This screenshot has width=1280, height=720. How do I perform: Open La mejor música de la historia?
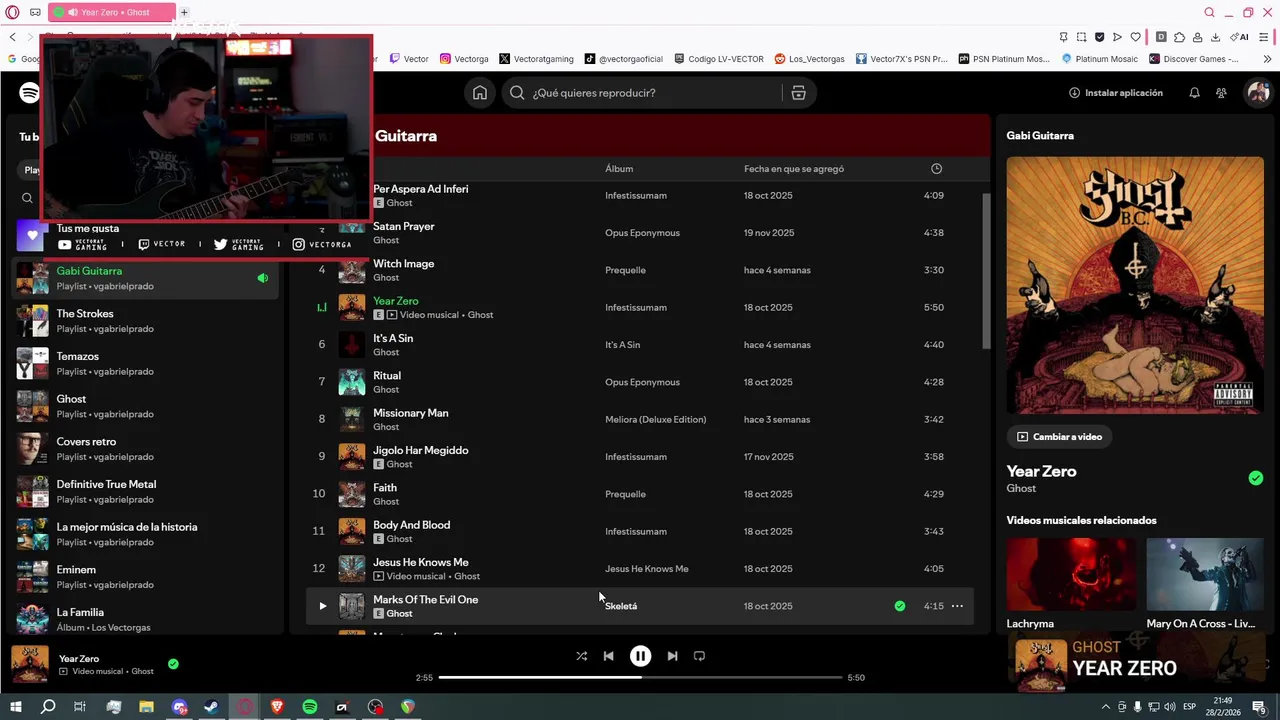pyautogui.click(x=145, y=534)
